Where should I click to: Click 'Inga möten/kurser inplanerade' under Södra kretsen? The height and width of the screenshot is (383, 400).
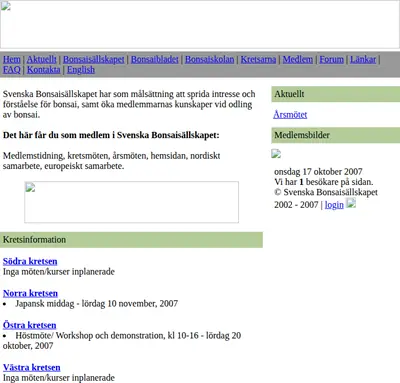coord(59,272)
